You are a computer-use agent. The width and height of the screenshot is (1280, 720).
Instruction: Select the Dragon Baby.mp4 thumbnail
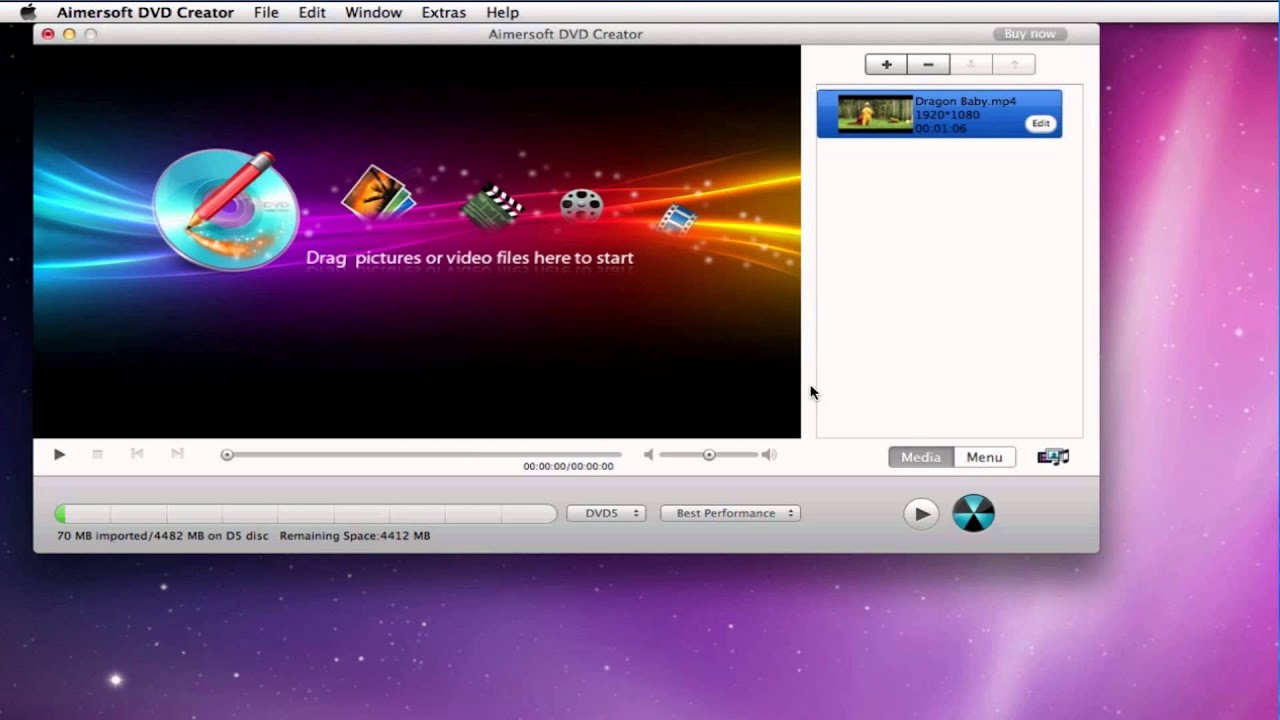875,114
